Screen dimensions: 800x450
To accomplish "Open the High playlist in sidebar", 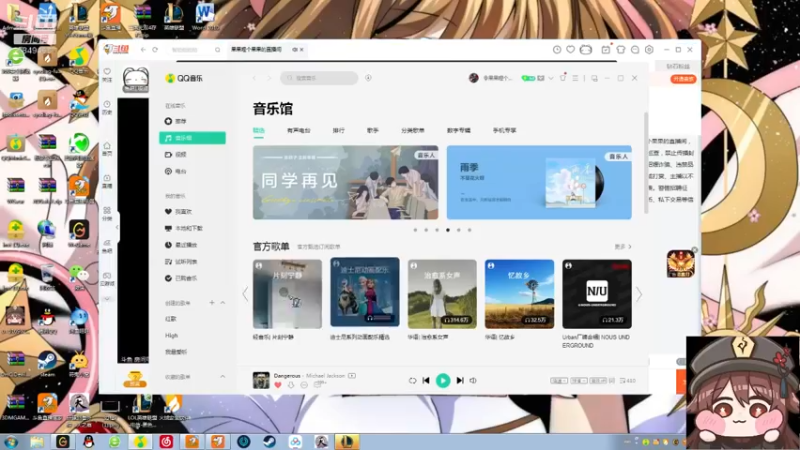I will click(171, 336).
